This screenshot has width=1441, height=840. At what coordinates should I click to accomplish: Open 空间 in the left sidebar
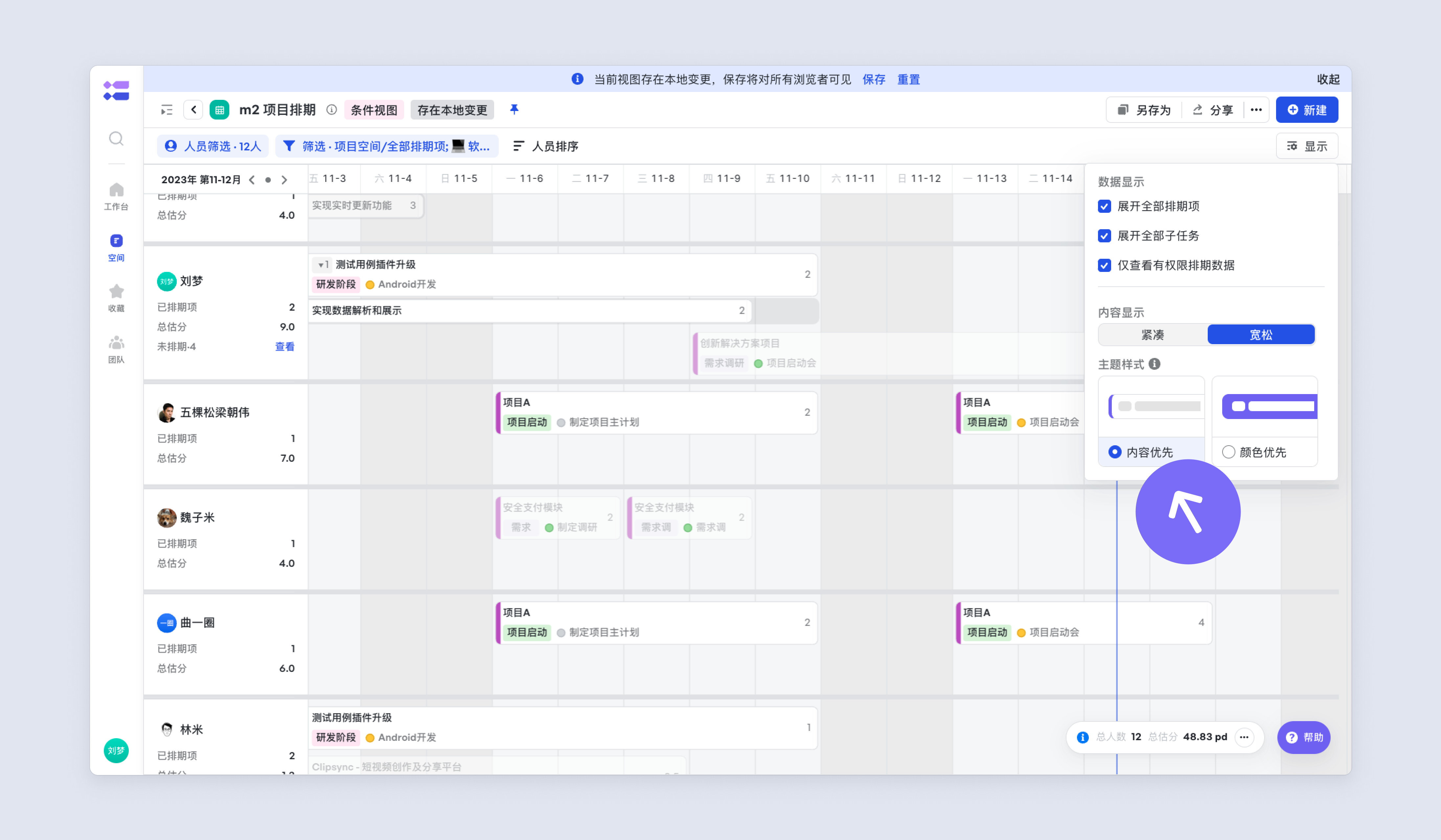coord(116,247)
